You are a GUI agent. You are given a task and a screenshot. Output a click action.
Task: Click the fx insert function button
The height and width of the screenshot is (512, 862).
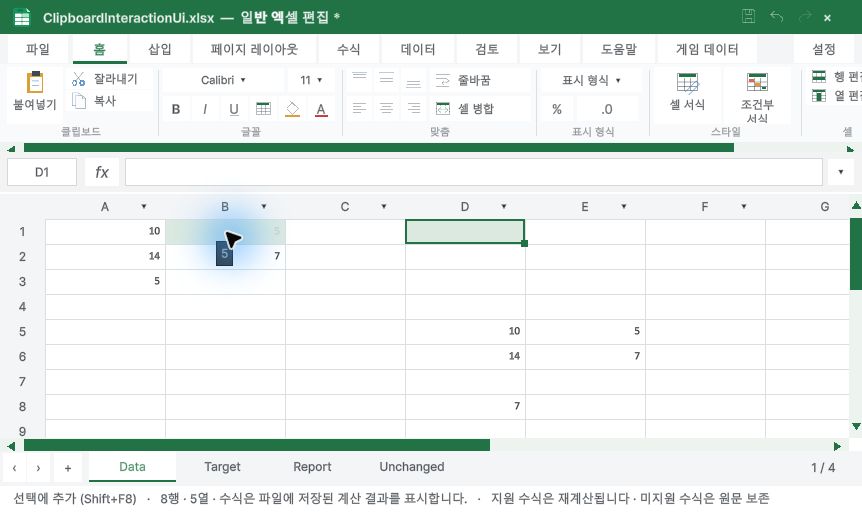pyautogui.click(x=102, y=172)
